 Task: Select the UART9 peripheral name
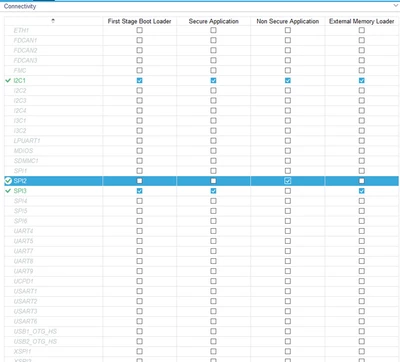[23, 271]
